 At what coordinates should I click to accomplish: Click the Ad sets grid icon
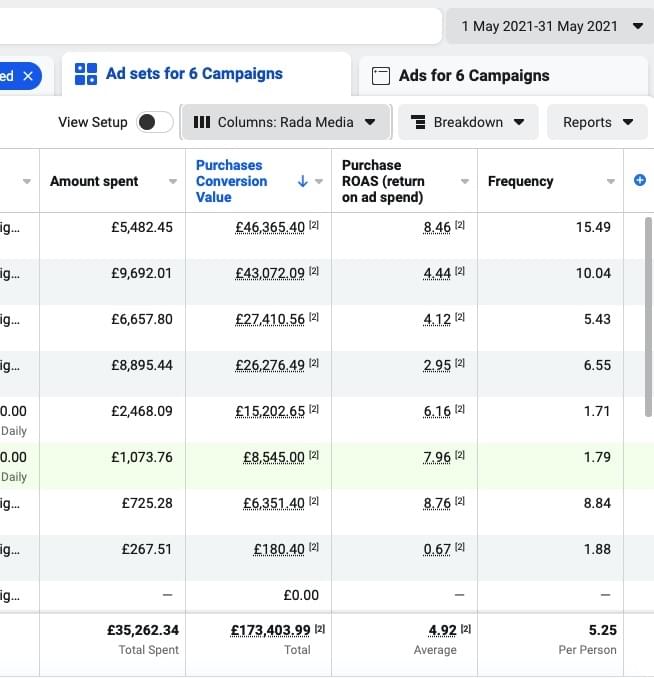86,74
